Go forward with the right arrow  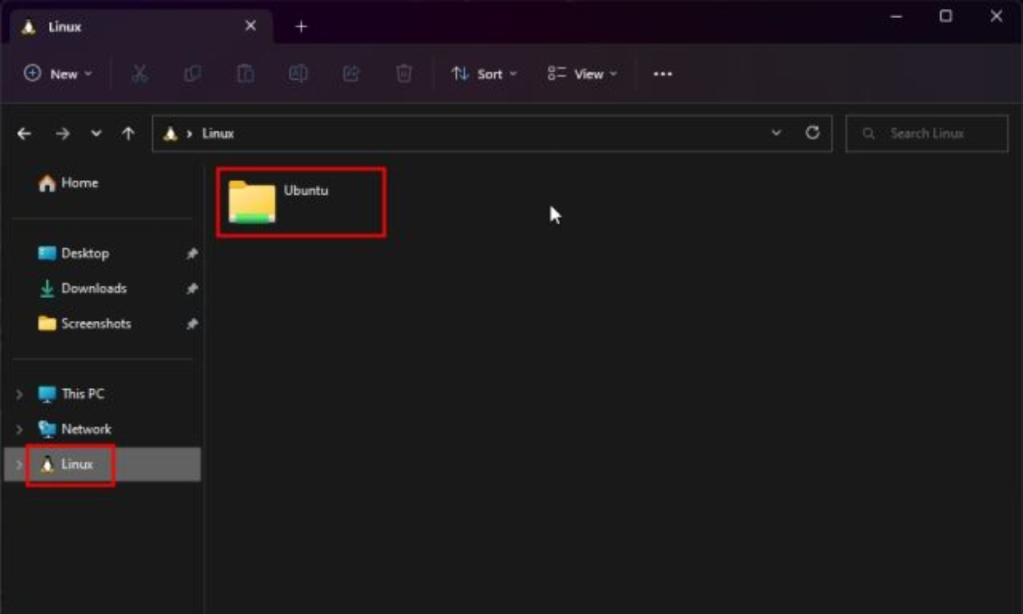(63, 134)
